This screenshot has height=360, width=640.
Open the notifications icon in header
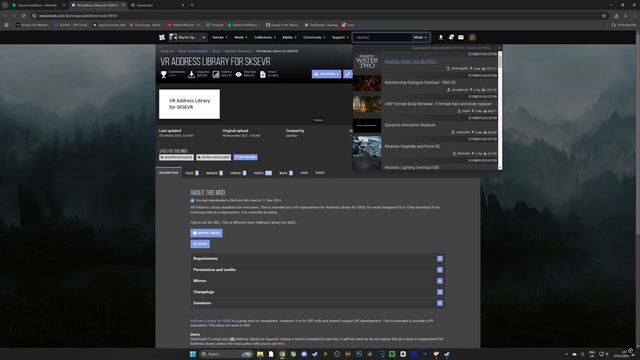(x=451, y=37)
